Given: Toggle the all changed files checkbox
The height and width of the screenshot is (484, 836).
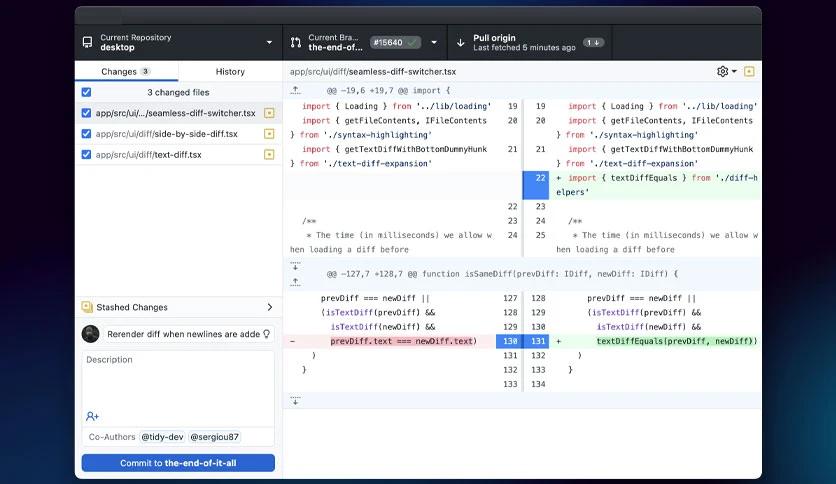Looking at the screenshot, I should point(86,92).
